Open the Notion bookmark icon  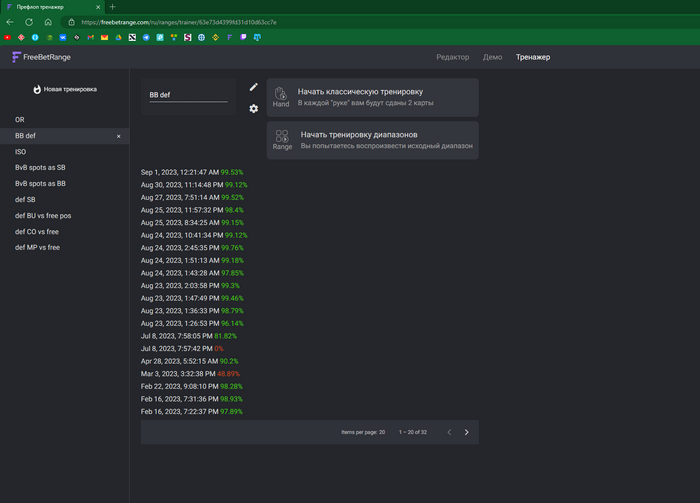132,37
